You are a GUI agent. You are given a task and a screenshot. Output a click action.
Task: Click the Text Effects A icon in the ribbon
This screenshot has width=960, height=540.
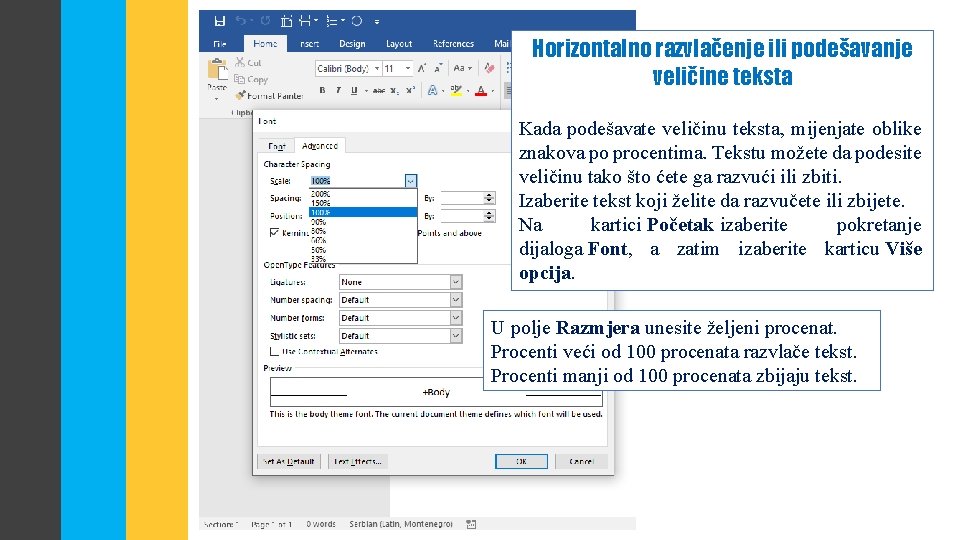click(x=432, y=91)
